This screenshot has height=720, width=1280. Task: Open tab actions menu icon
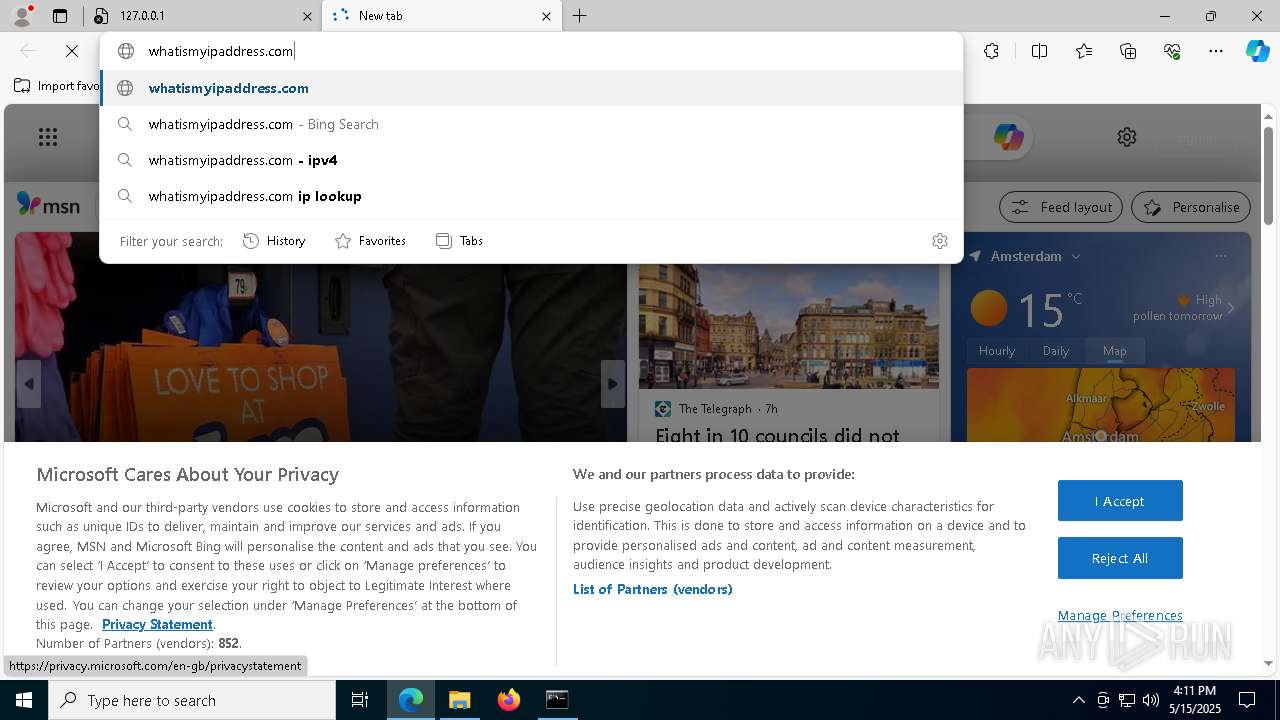click(60, 16)
